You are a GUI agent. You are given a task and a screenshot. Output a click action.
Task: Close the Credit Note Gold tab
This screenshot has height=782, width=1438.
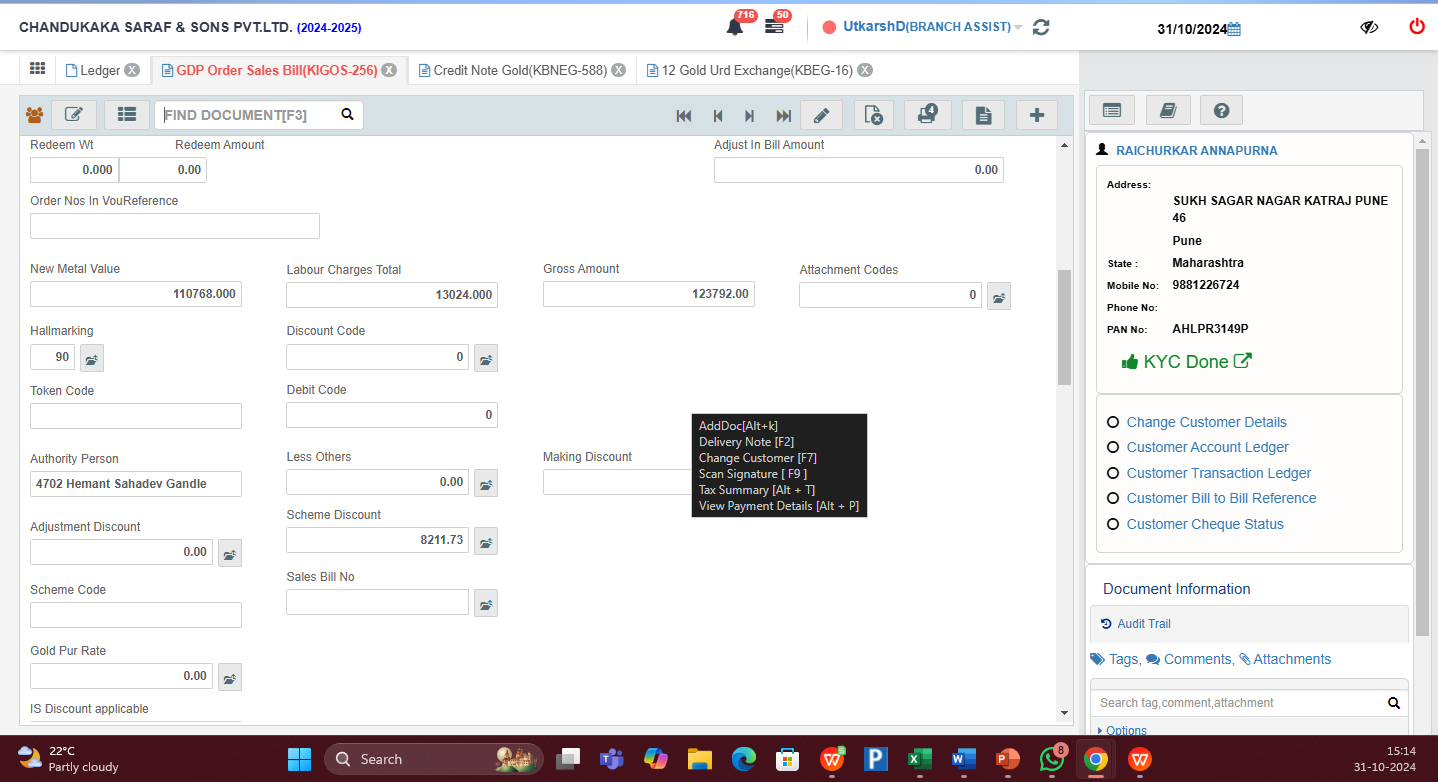tap(618, 70)
